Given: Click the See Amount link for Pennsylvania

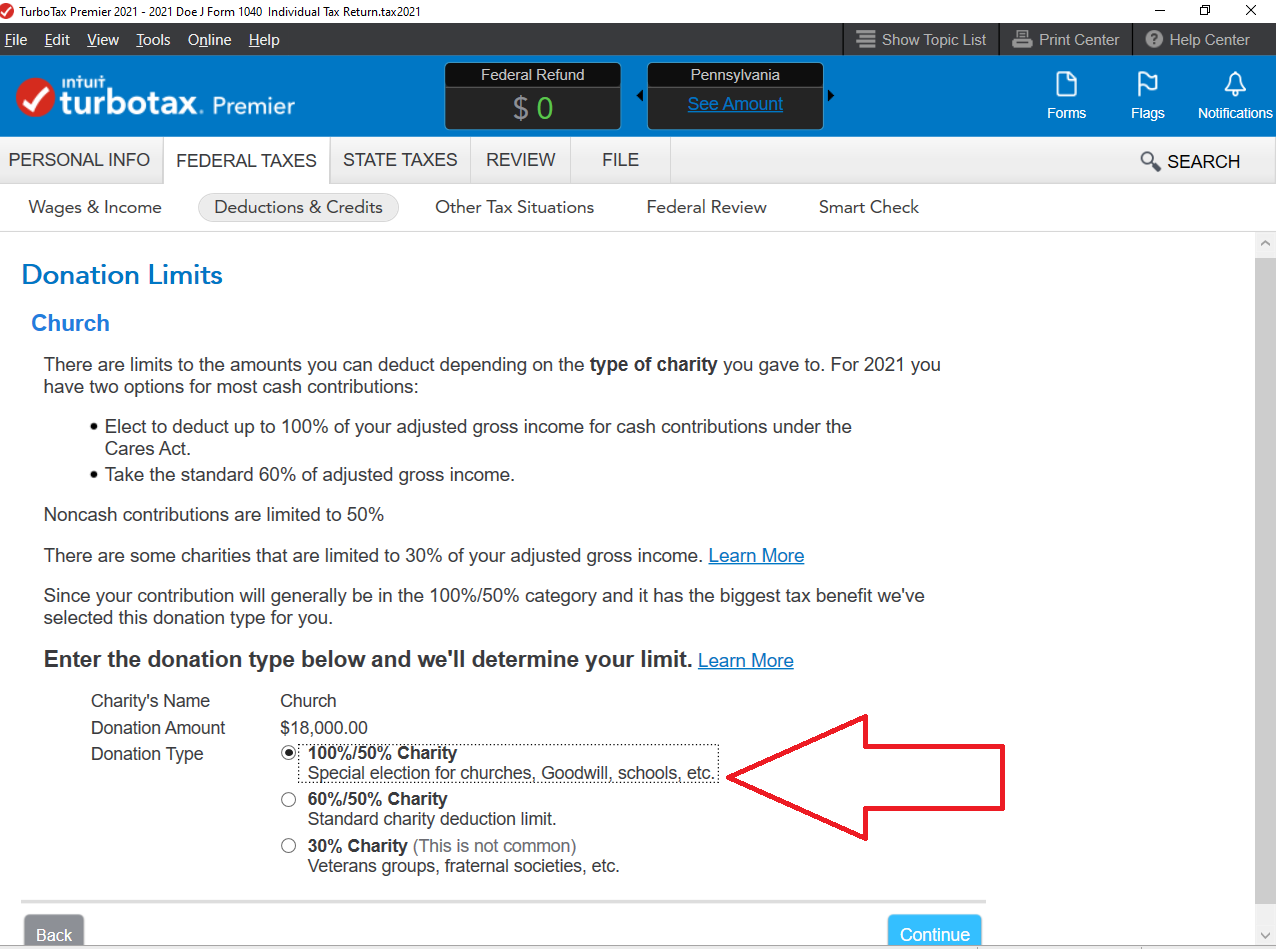Looking at the screenshot, I should coord(735,104).
